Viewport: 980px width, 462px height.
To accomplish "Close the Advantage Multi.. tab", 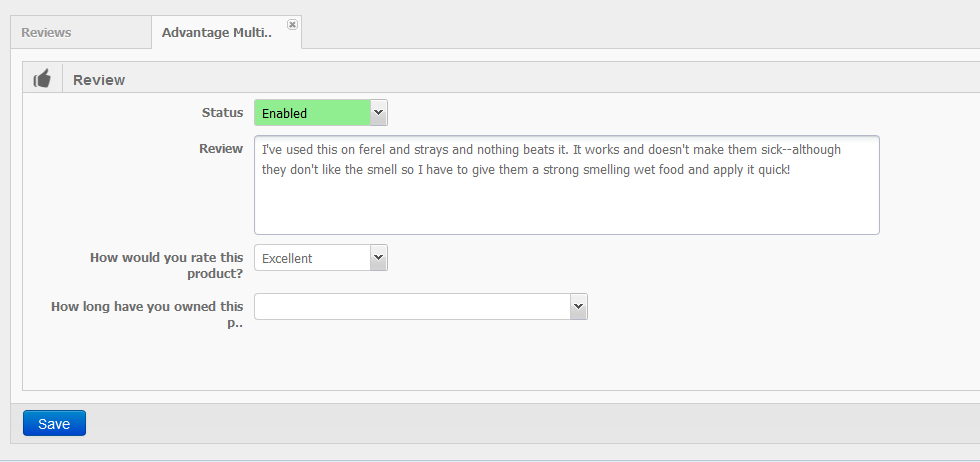I will pyautogui.click(x=292, y=24).
